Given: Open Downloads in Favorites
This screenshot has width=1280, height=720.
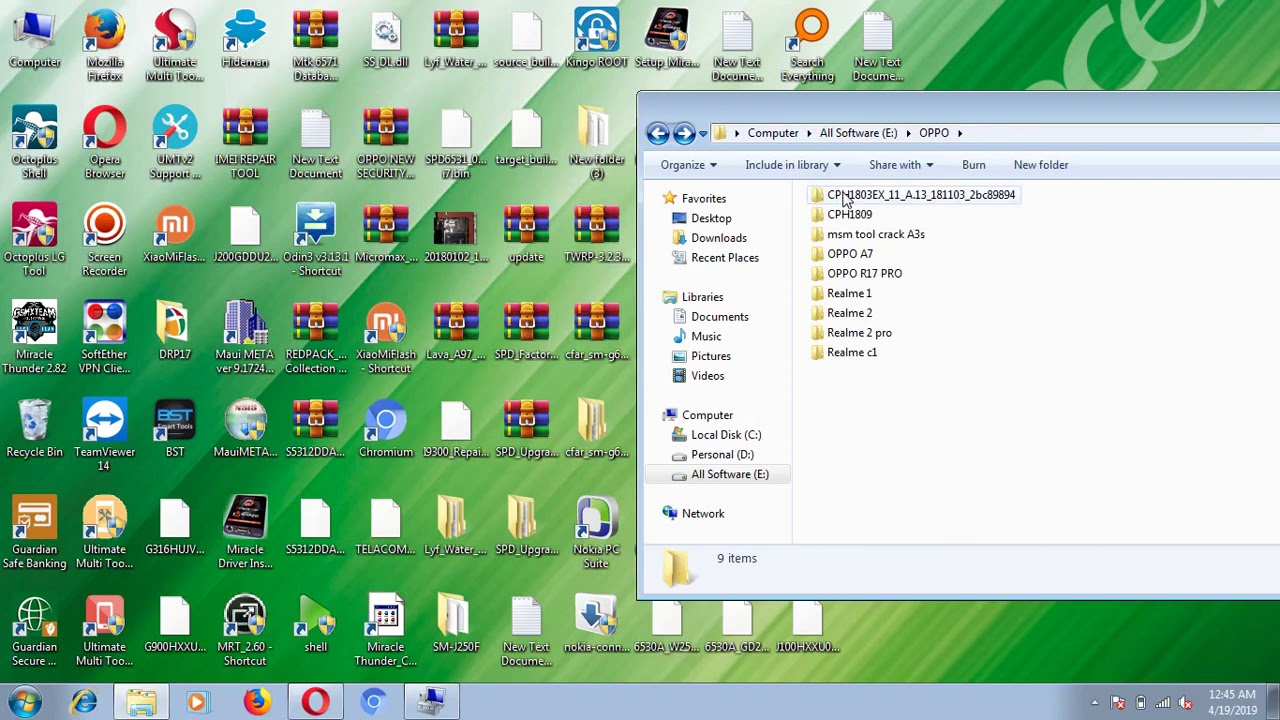Looking at the screenshot, I should (x=718, y=238).
